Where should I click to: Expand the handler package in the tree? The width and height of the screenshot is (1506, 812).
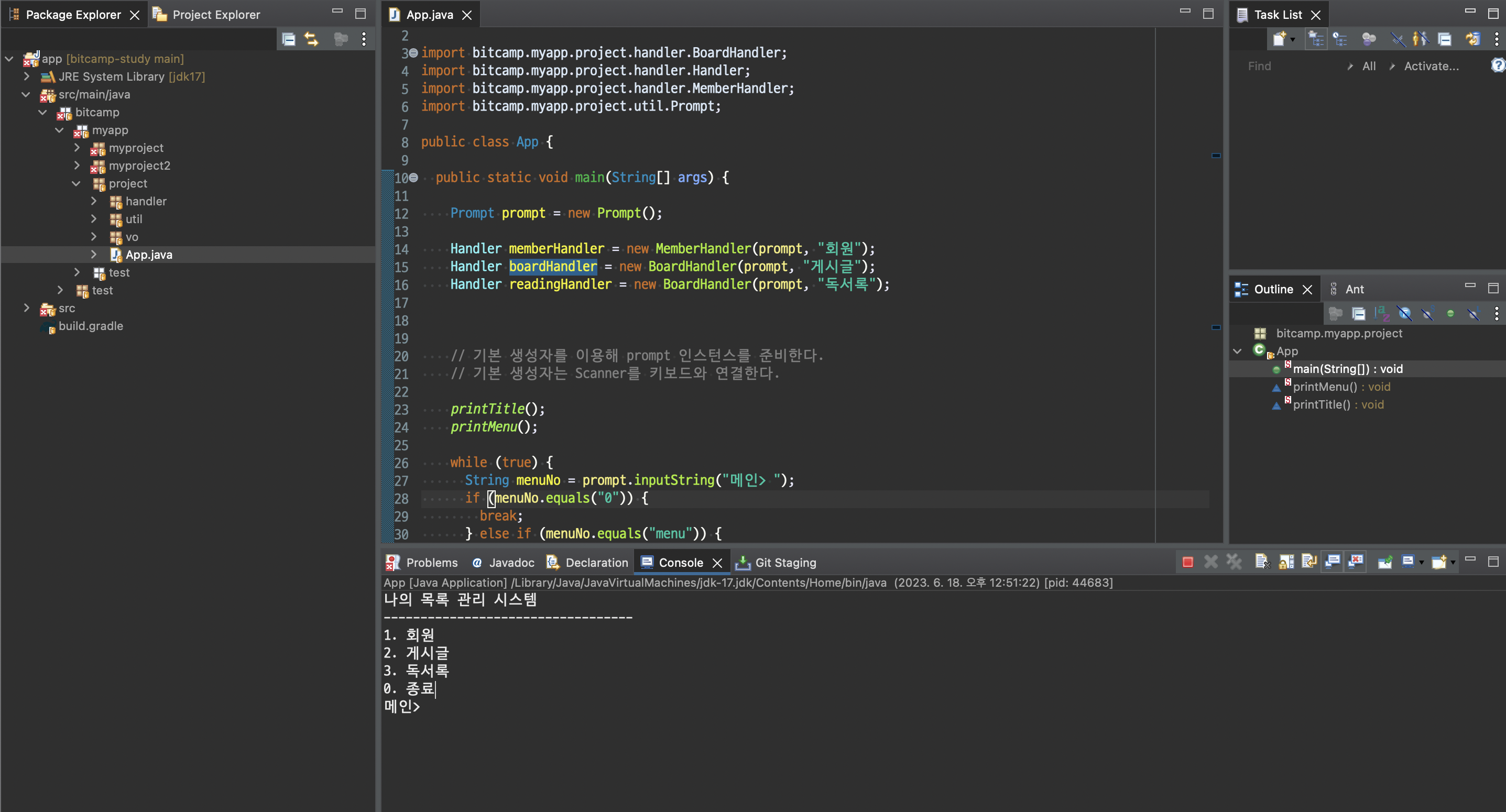[94, 201]
